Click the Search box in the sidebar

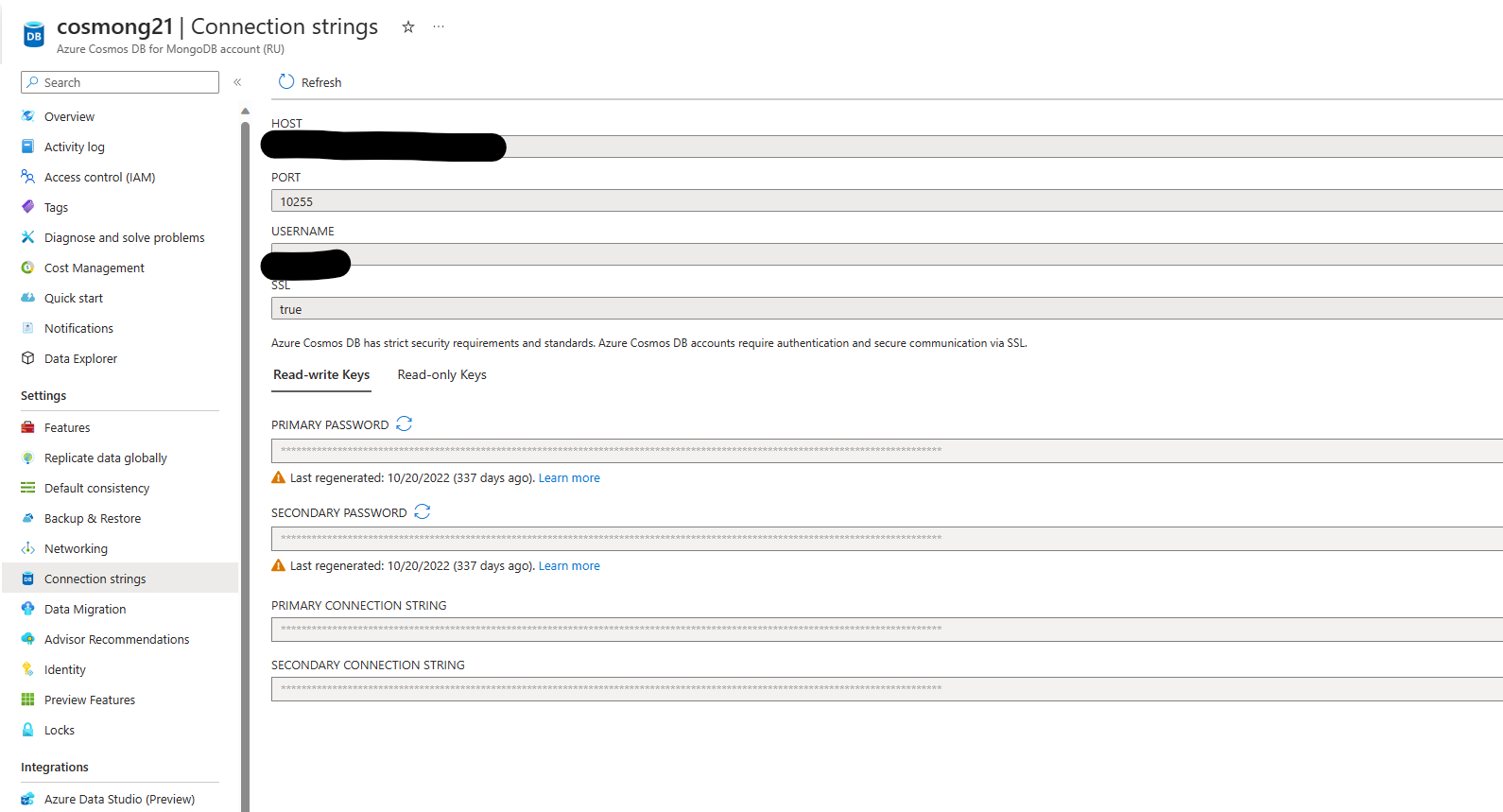pos(120,82)
